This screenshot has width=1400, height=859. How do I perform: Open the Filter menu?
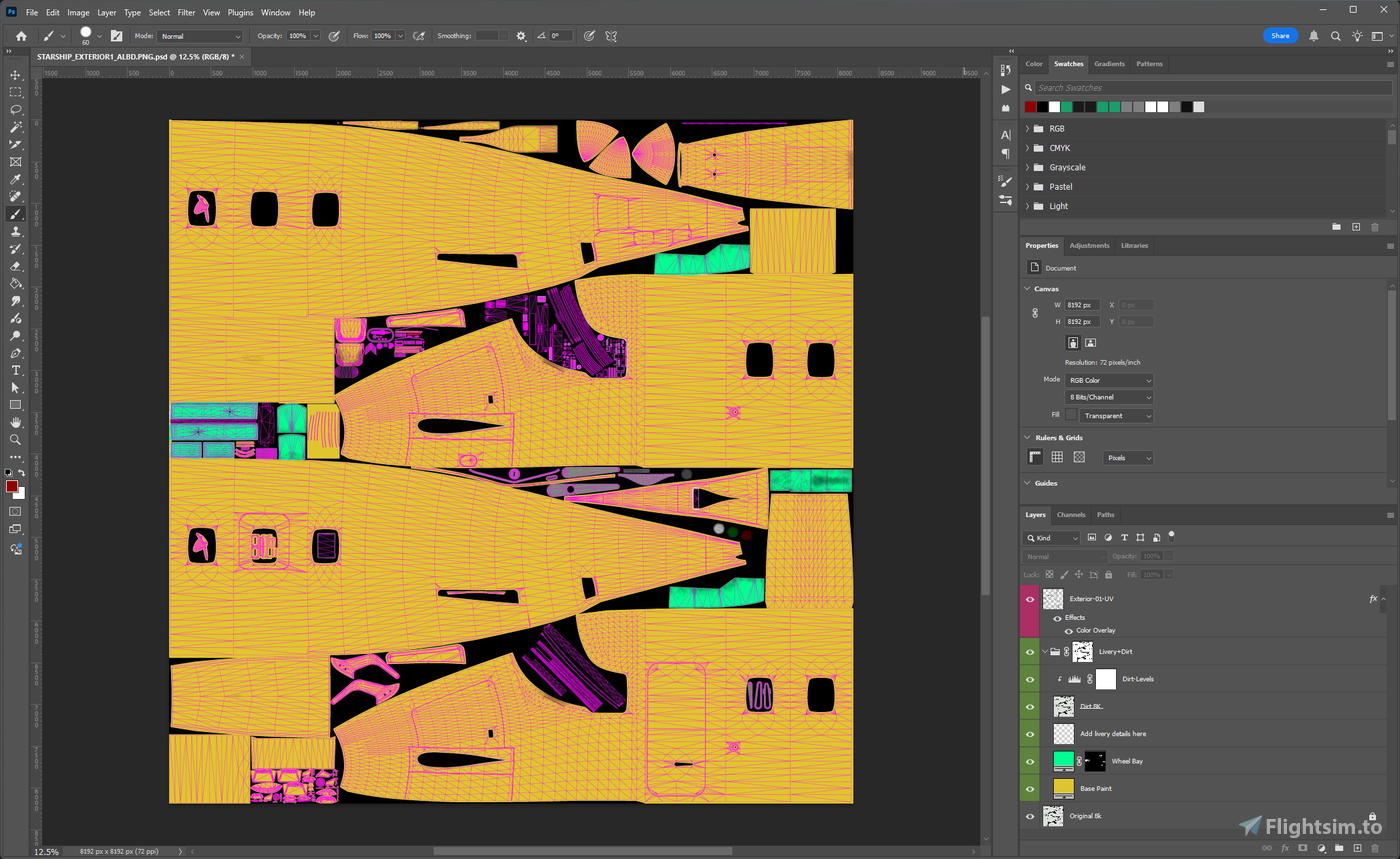[x=186, y=12]
